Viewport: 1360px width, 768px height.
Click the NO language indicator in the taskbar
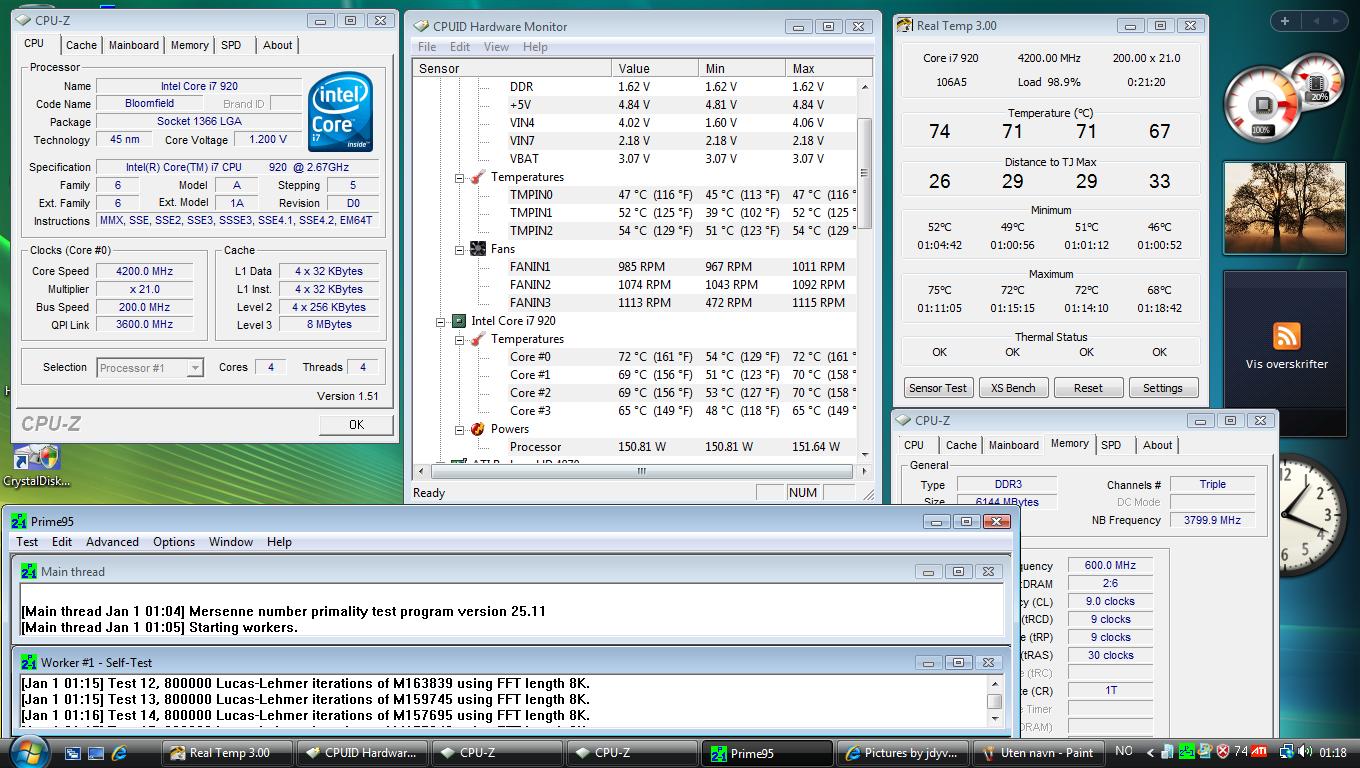[1124, 751]
